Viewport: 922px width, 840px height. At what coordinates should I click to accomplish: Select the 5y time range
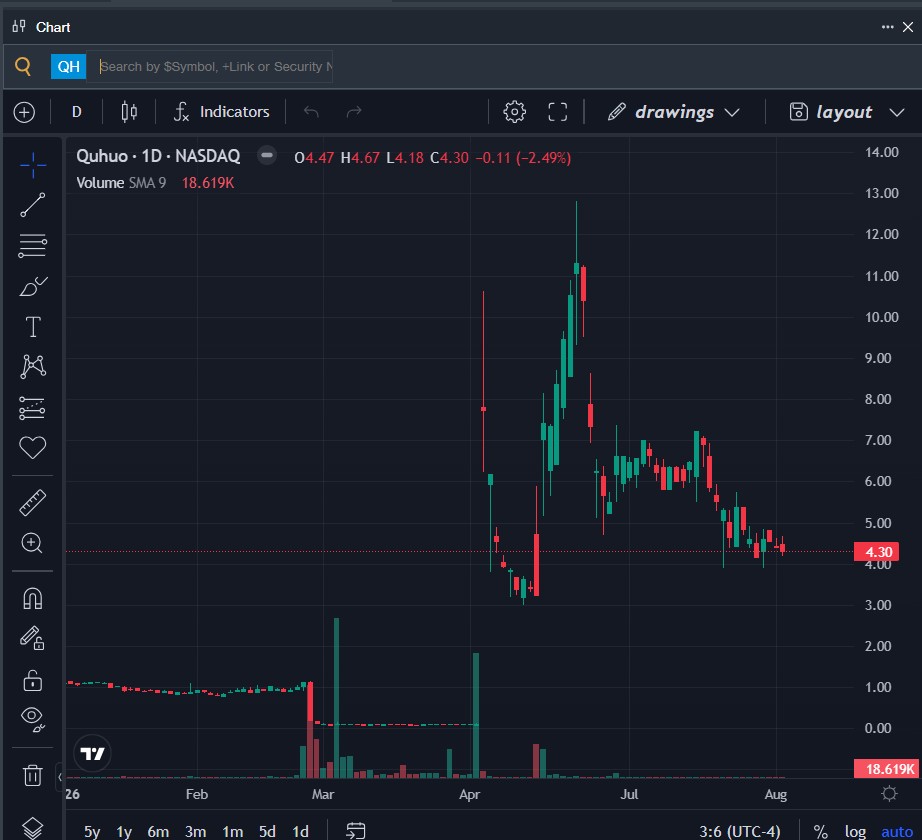tap(92, 831)
